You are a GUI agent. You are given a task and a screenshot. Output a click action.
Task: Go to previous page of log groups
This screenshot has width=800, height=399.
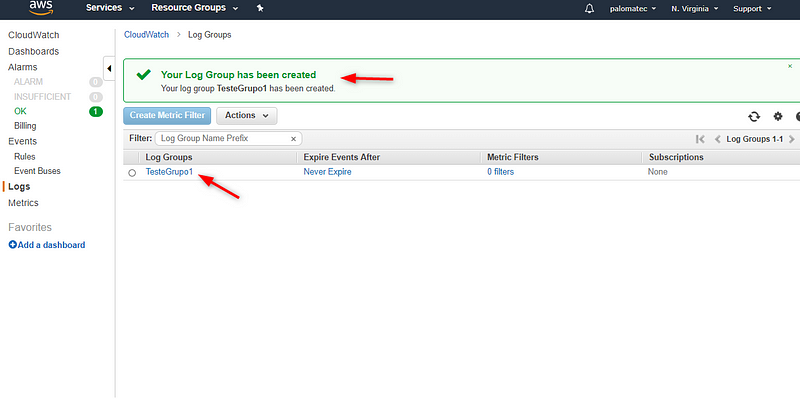click(717, 139)
